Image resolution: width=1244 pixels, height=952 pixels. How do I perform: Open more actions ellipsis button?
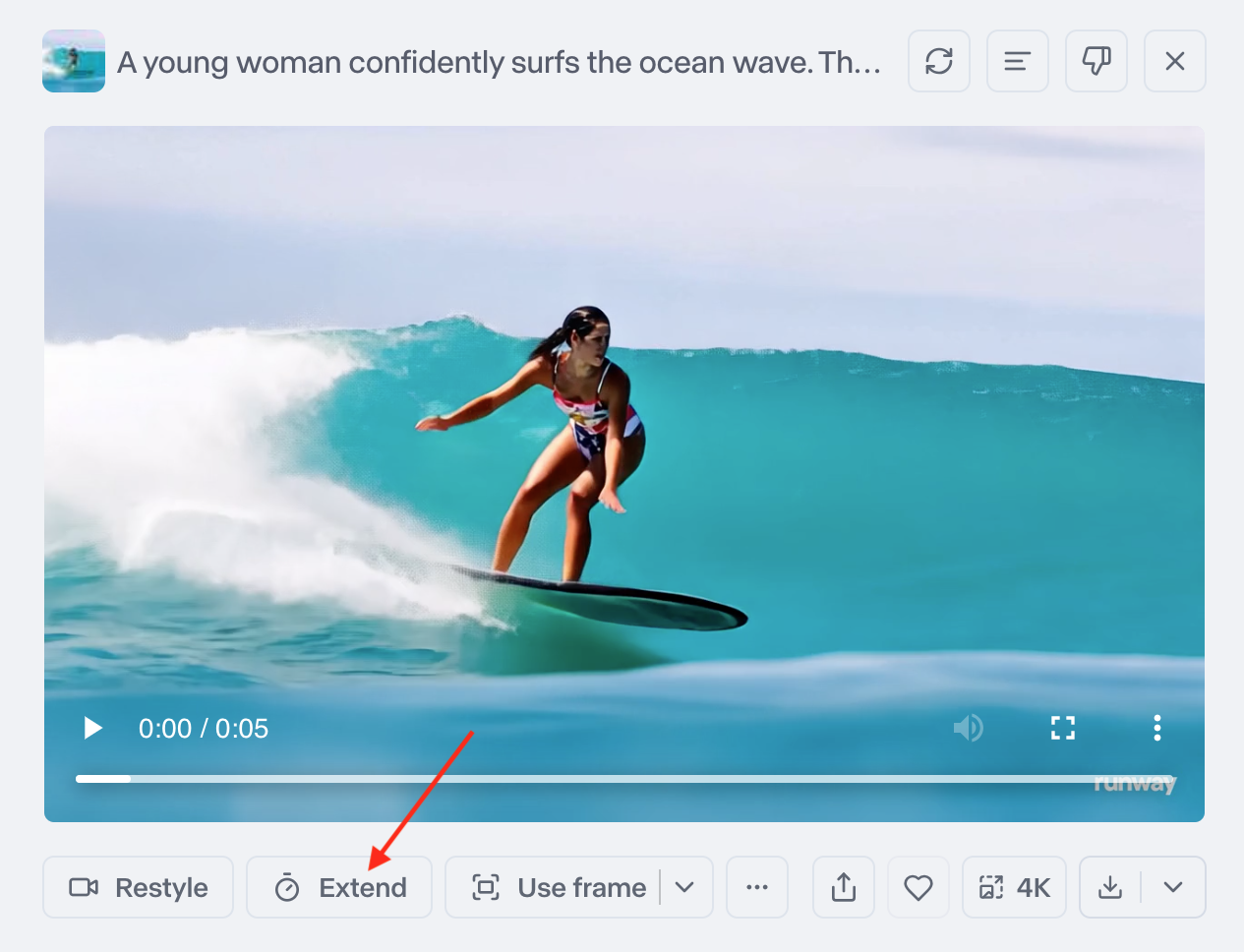click(757, 887)
